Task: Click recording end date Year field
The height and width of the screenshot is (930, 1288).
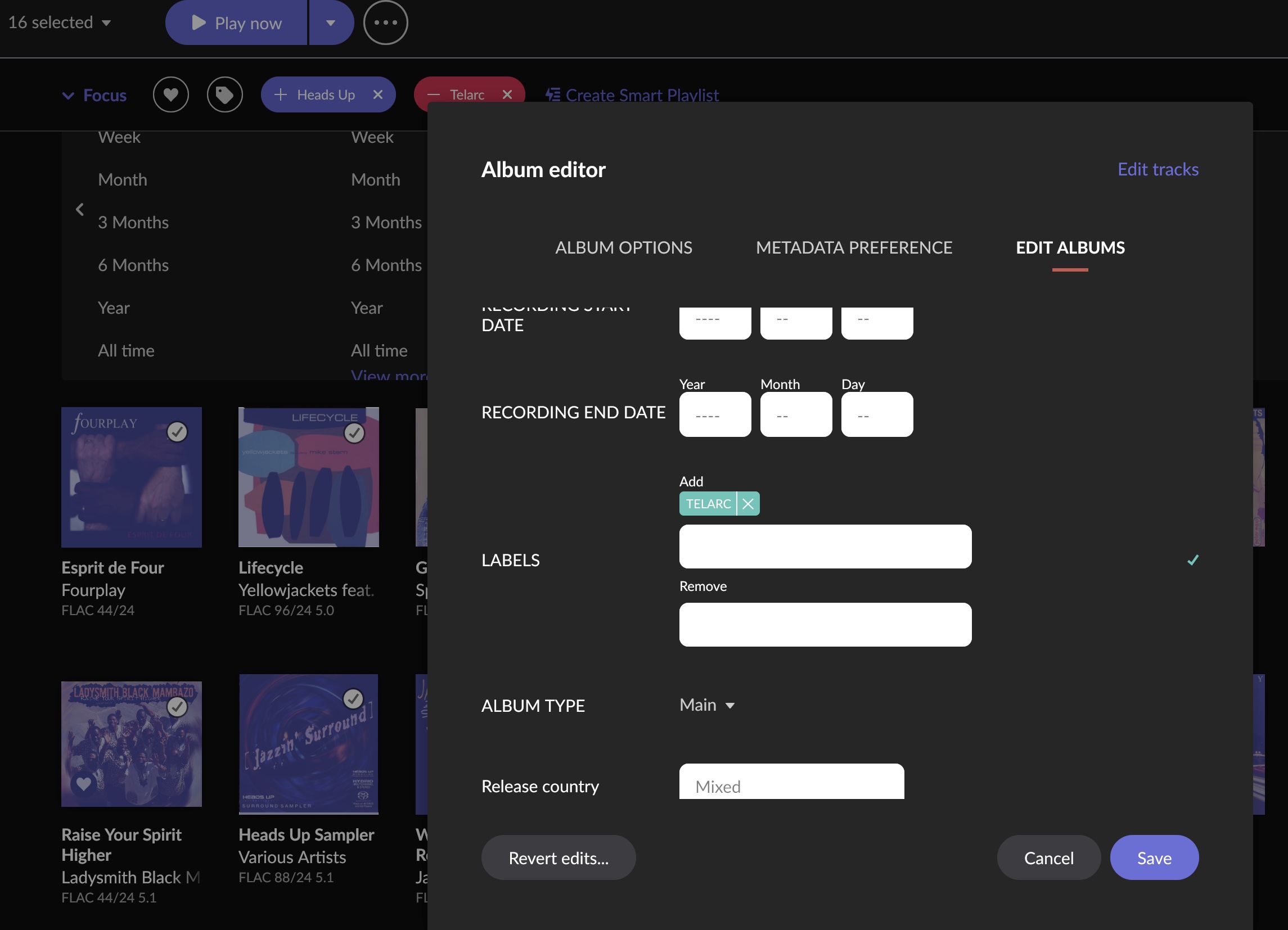Action: click(715, 414)
